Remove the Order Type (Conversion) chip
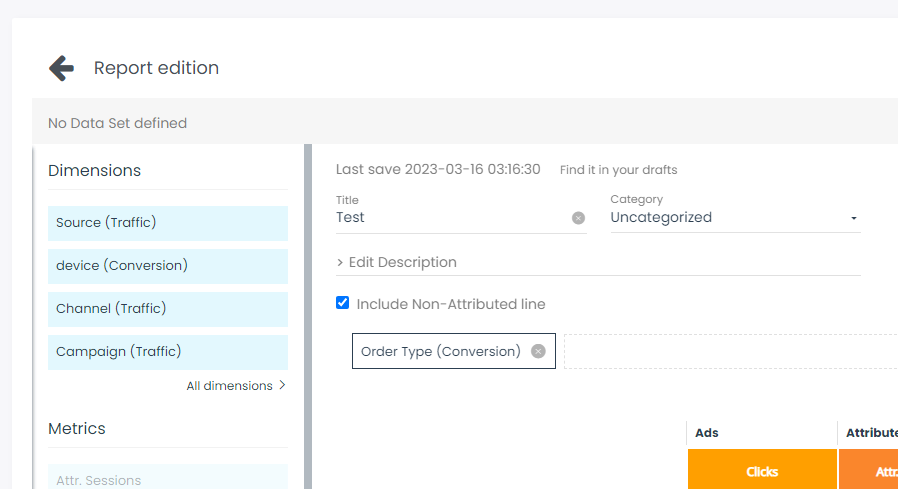The width and height of the screenshot is (898, 489). pos(538,351)
